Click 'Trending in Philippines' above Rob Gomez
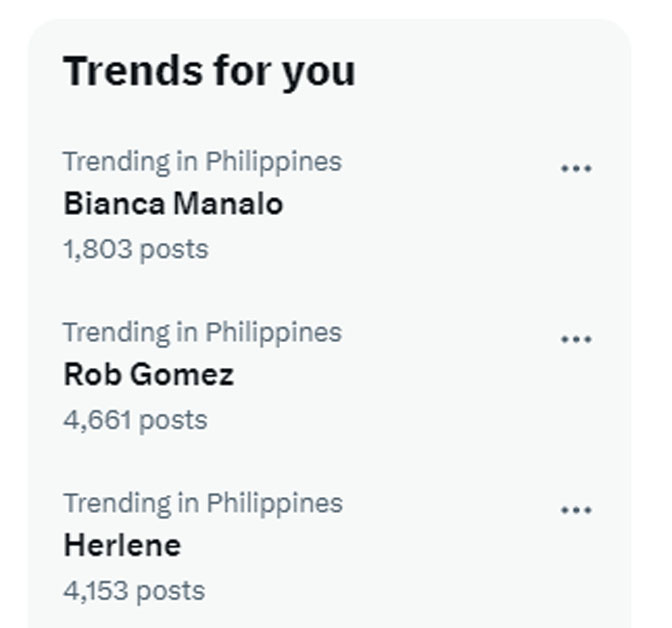The width and height of the screenshot is (672, 628). pos(202,332)
